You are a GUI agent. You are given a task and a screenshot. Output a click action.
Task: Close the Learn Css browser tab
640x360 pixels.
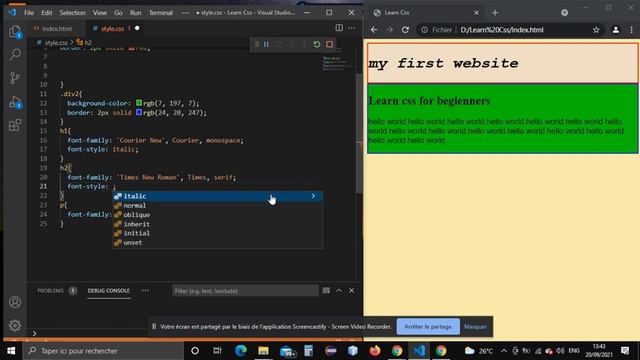point(476,13)
